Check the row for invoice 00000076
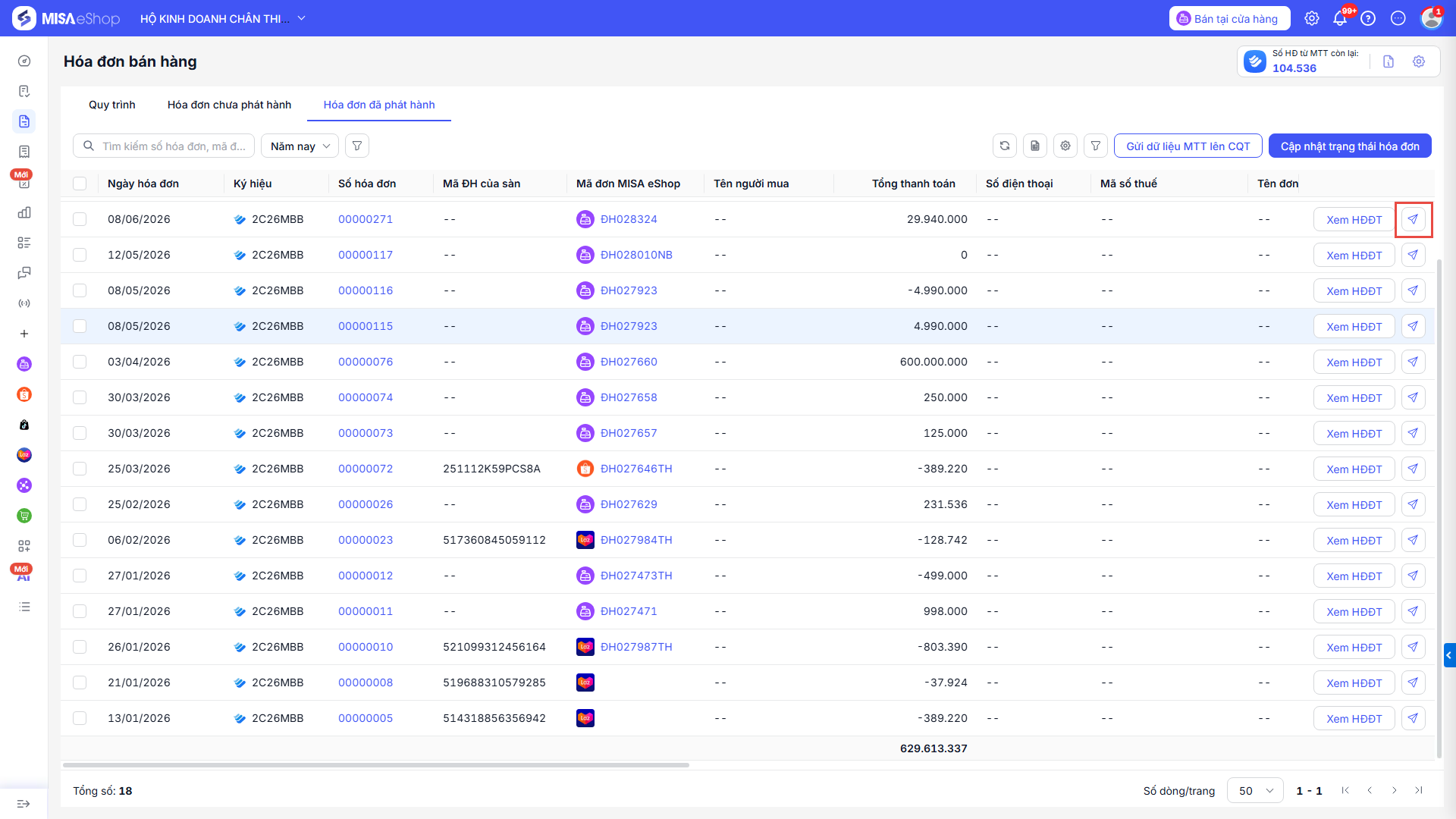Viewport: 1456px width, 819px height. [80, 362]
